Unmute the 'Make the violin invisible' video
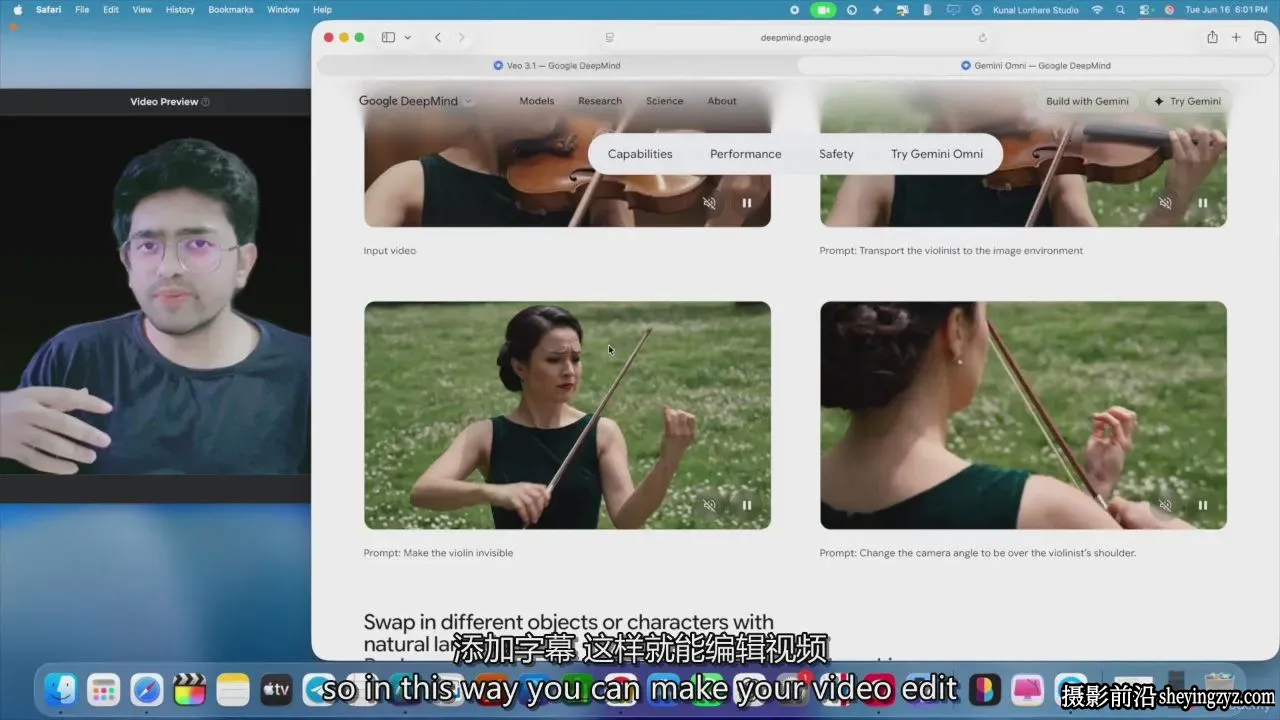Image resolution: width=1280 pixels, height=720 pixels. tap(709, 505)
